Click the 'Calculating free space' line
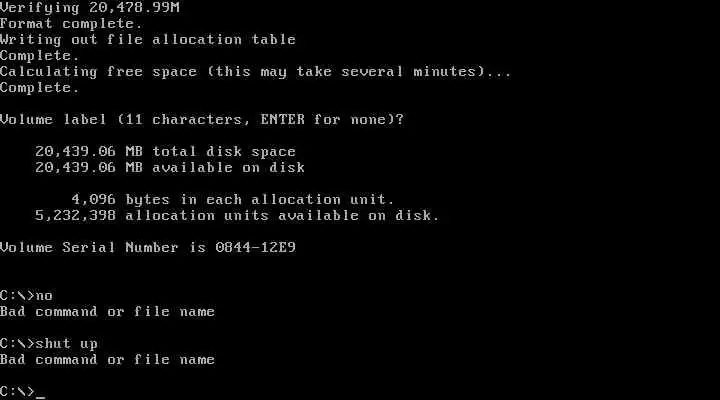 pos(256,72)
